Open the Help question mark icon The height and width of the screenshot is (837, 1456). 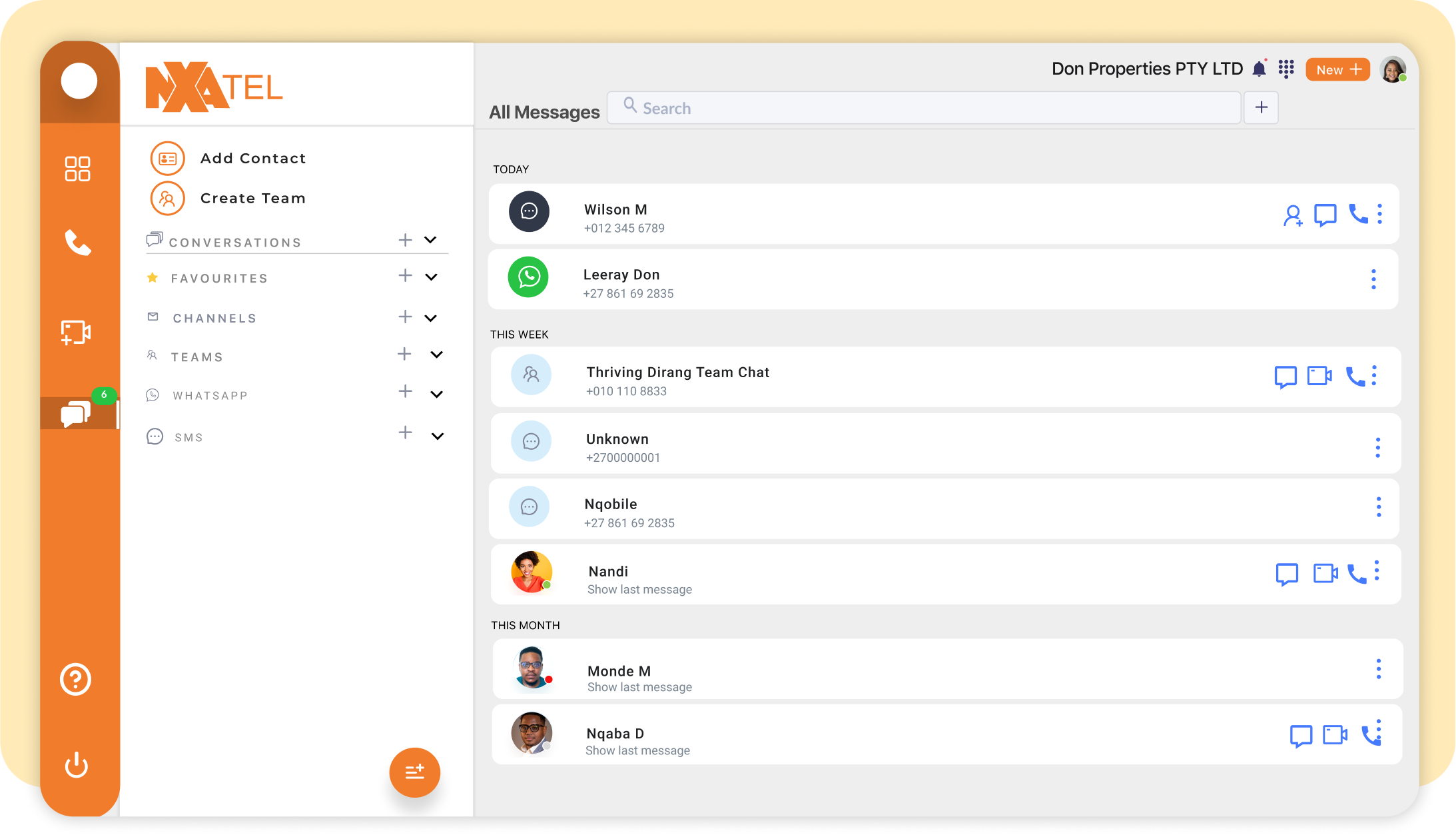[x=75, y=679]
